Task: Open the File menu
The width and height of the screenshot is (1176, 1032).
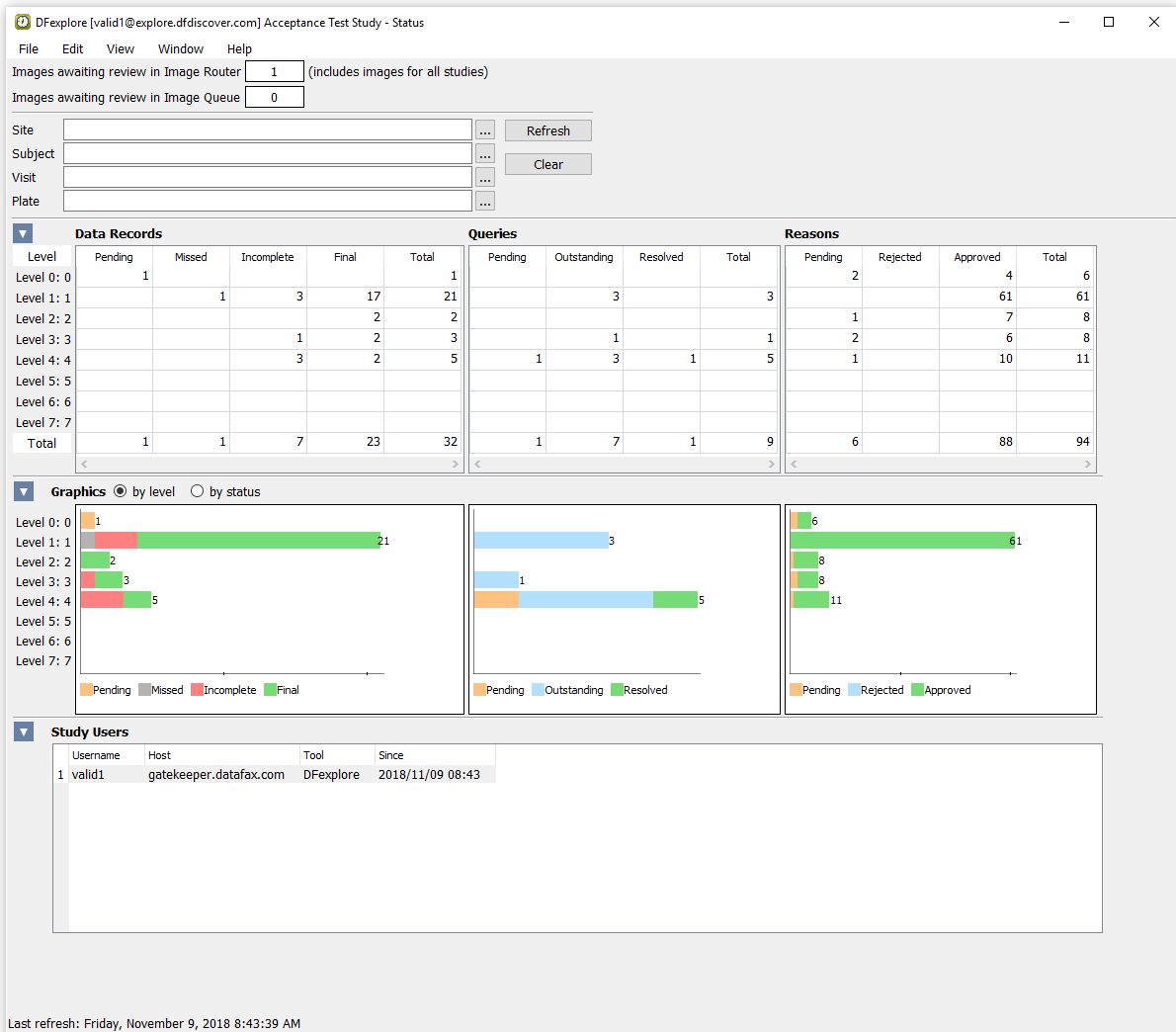Action: [29, 48]
